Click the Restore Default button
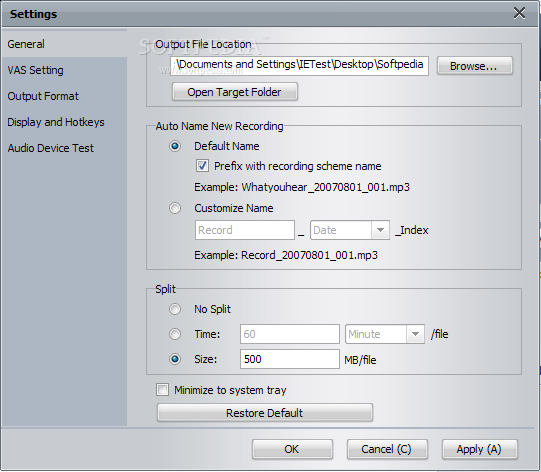This screenshot has width=541, height=472. click(x=265, y=413)
